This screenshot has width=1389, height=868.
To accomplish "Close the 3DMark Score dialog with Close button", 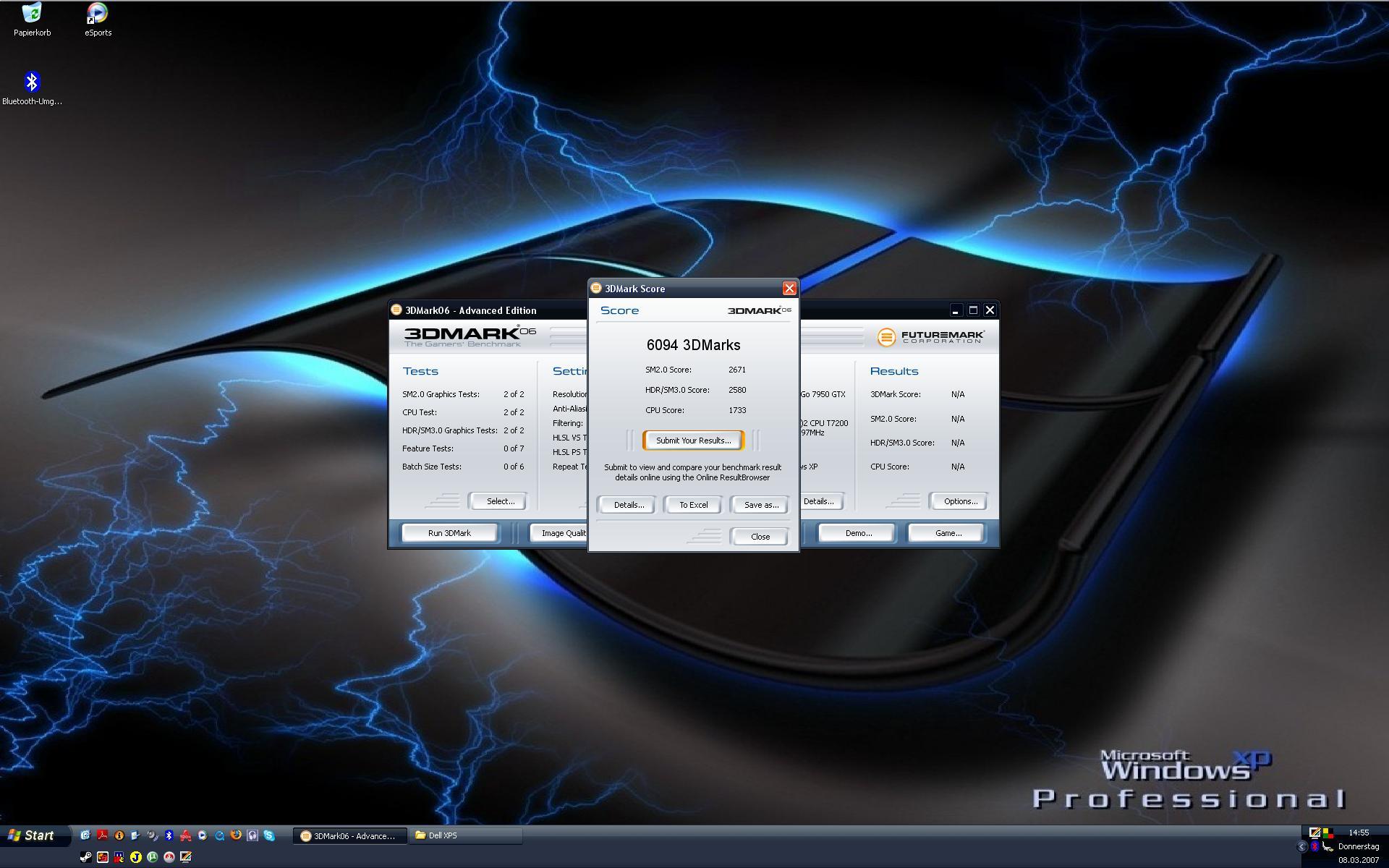I will point(760,537).
